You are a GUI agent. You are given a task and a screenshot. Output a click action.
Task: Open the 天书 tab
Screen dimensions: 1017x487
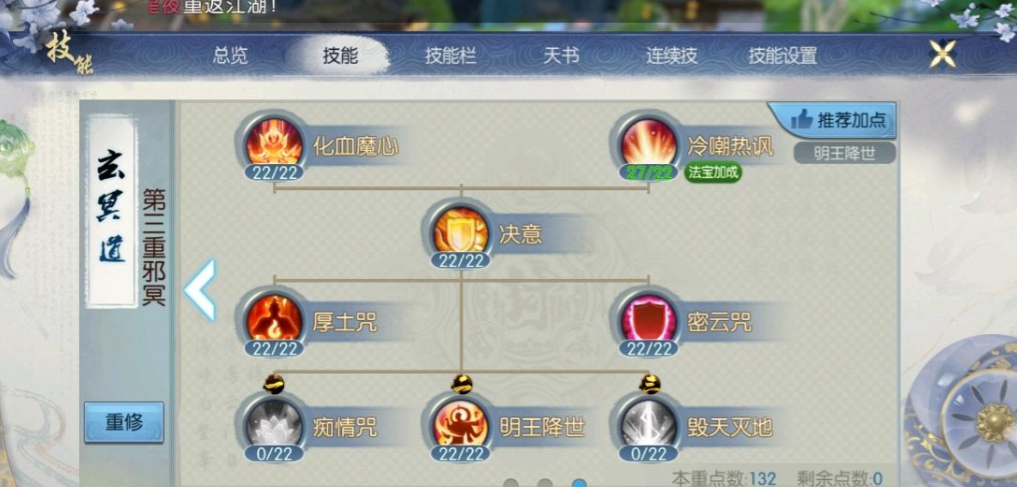[561, 56]
